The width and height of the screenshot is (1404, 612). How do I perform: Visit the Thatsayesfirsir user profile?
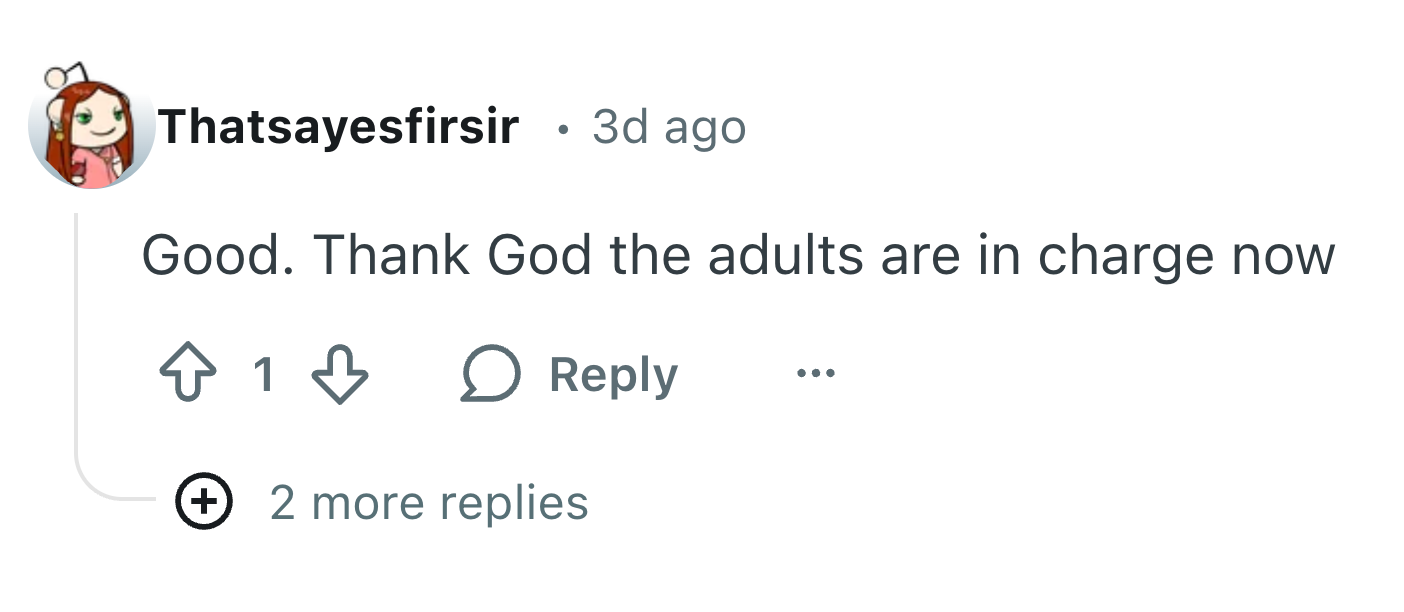pos(338,127)
